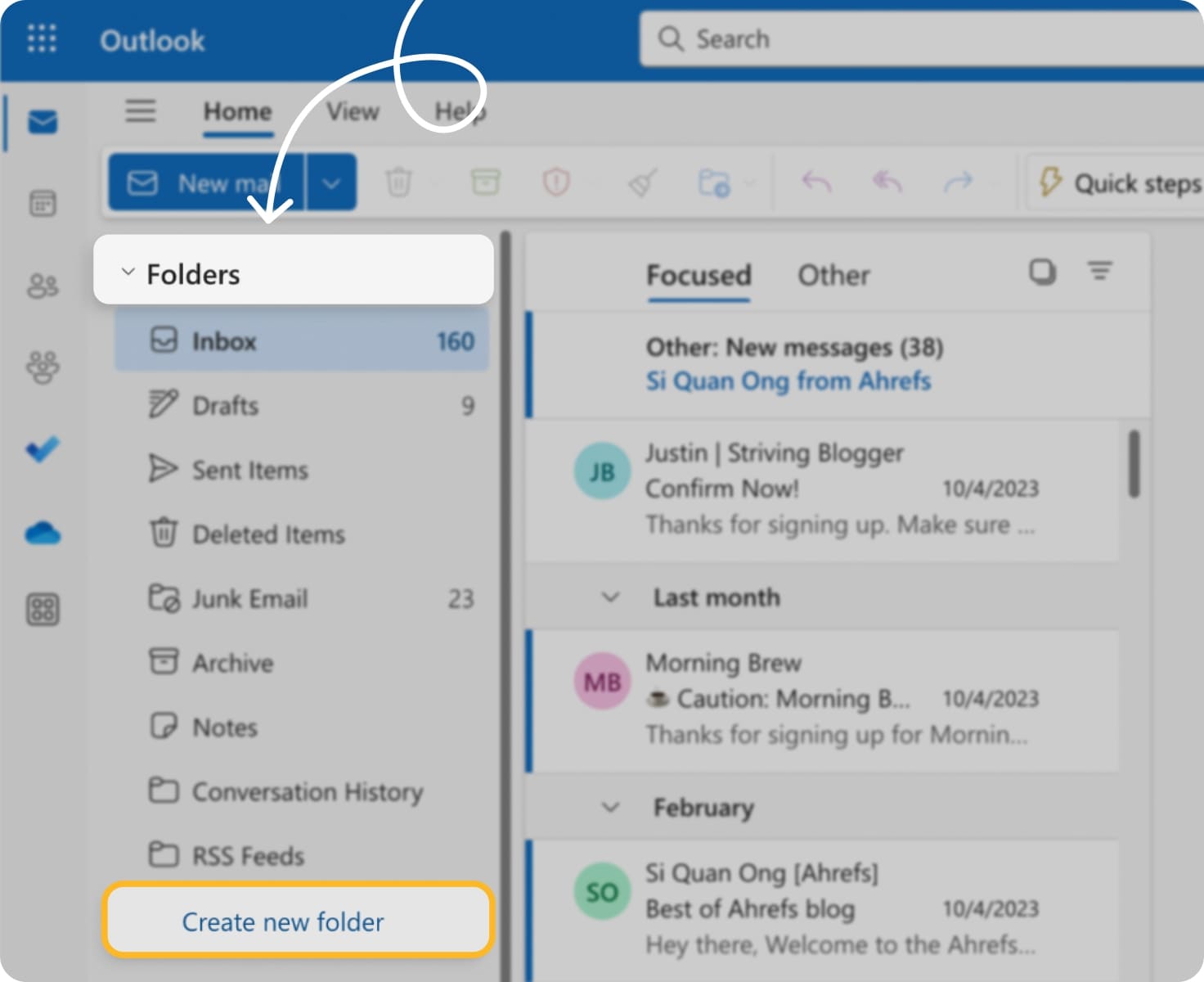Viewport: 1204px width, 982px height.
Task: Click the Undo arrow in the toolbar
Action: [815, 182]
